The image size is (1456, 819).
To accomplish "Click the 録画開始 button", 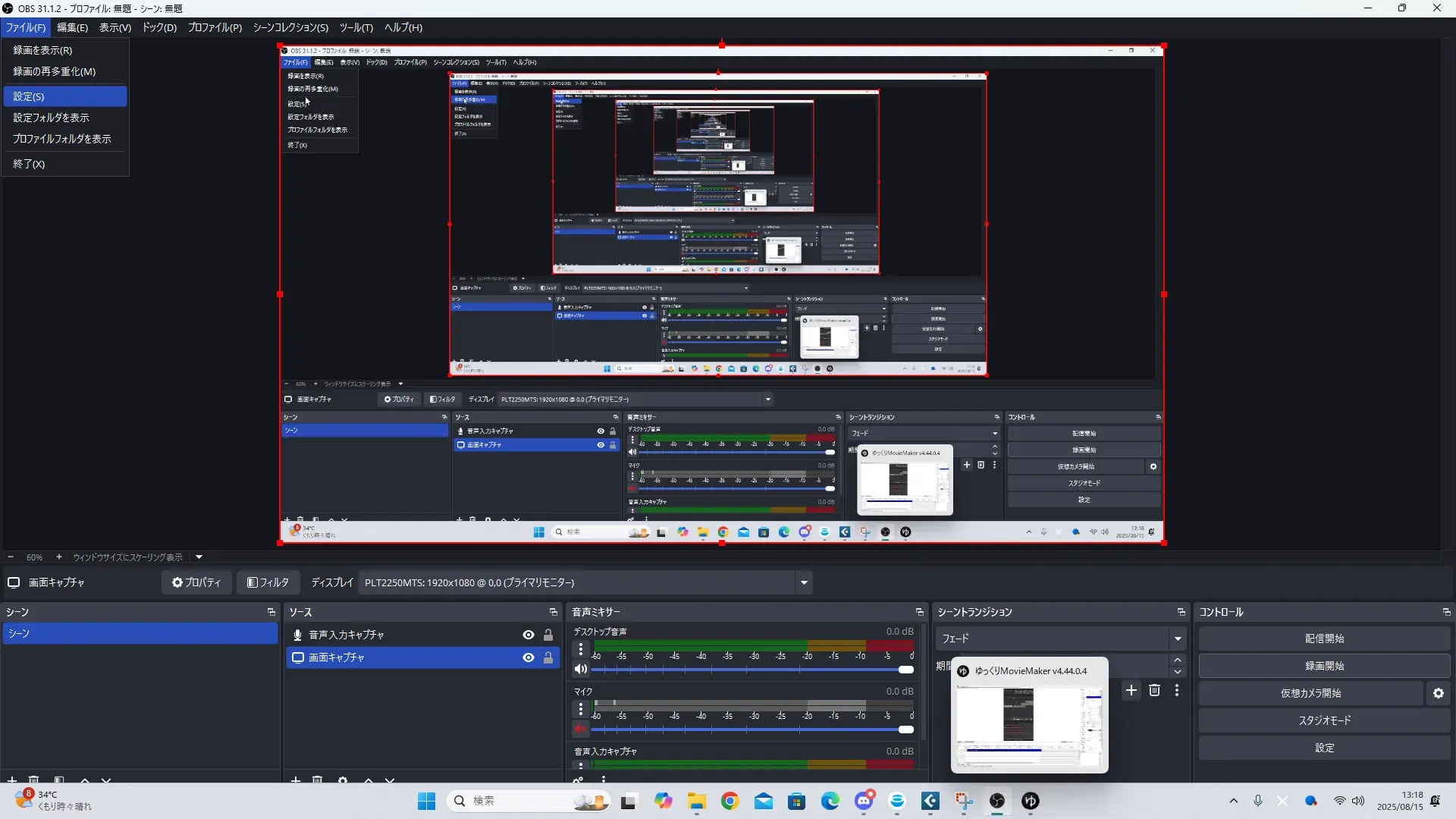I will tap(1323, 666).
